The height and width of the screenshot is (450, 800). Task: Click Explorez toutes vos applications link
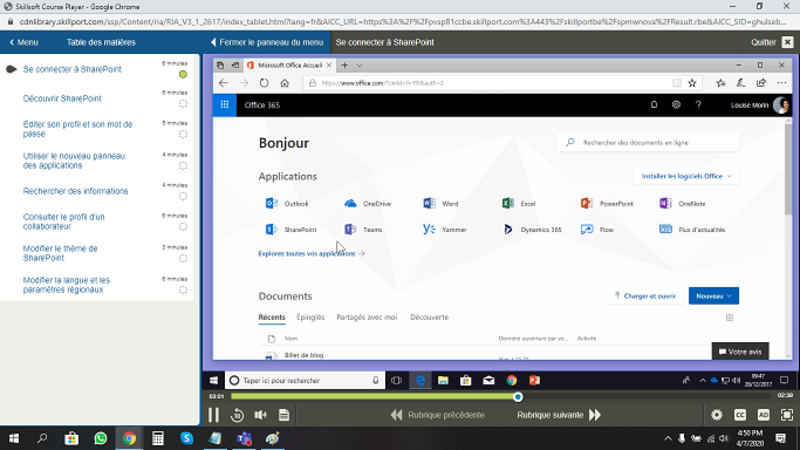pyautogui.click(x=311, y=254)
